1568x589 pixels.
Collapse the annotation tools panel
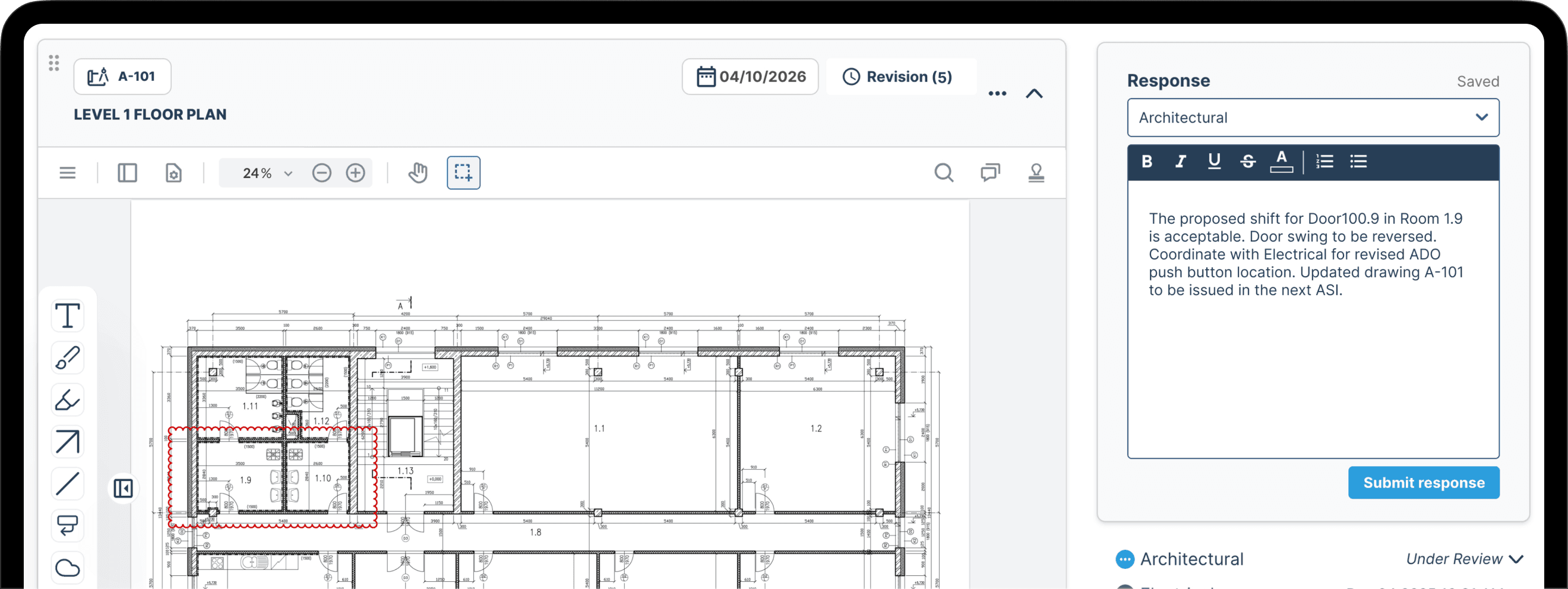(123, 488)
